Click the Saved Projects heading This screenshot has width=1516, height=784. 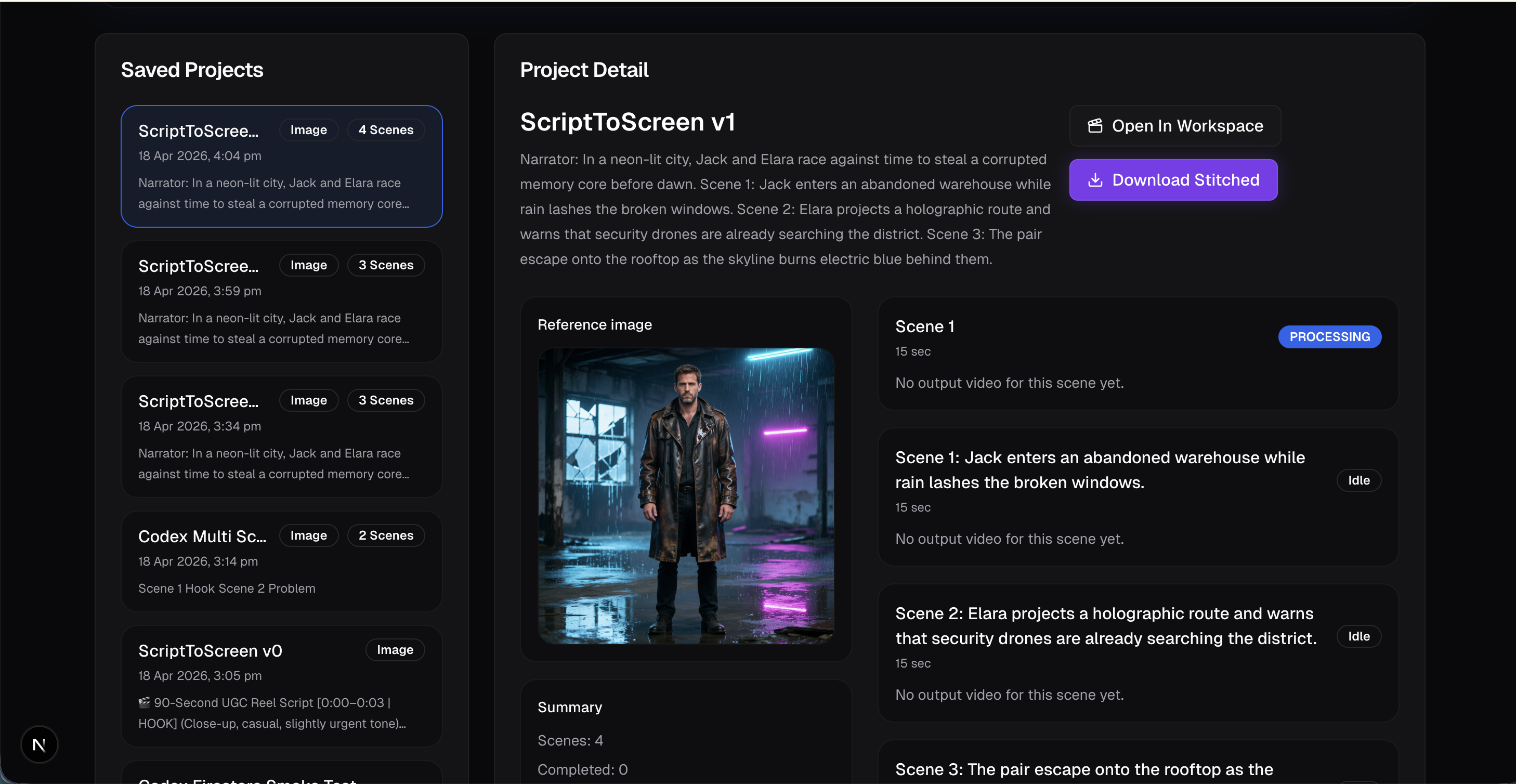point(192,70)
